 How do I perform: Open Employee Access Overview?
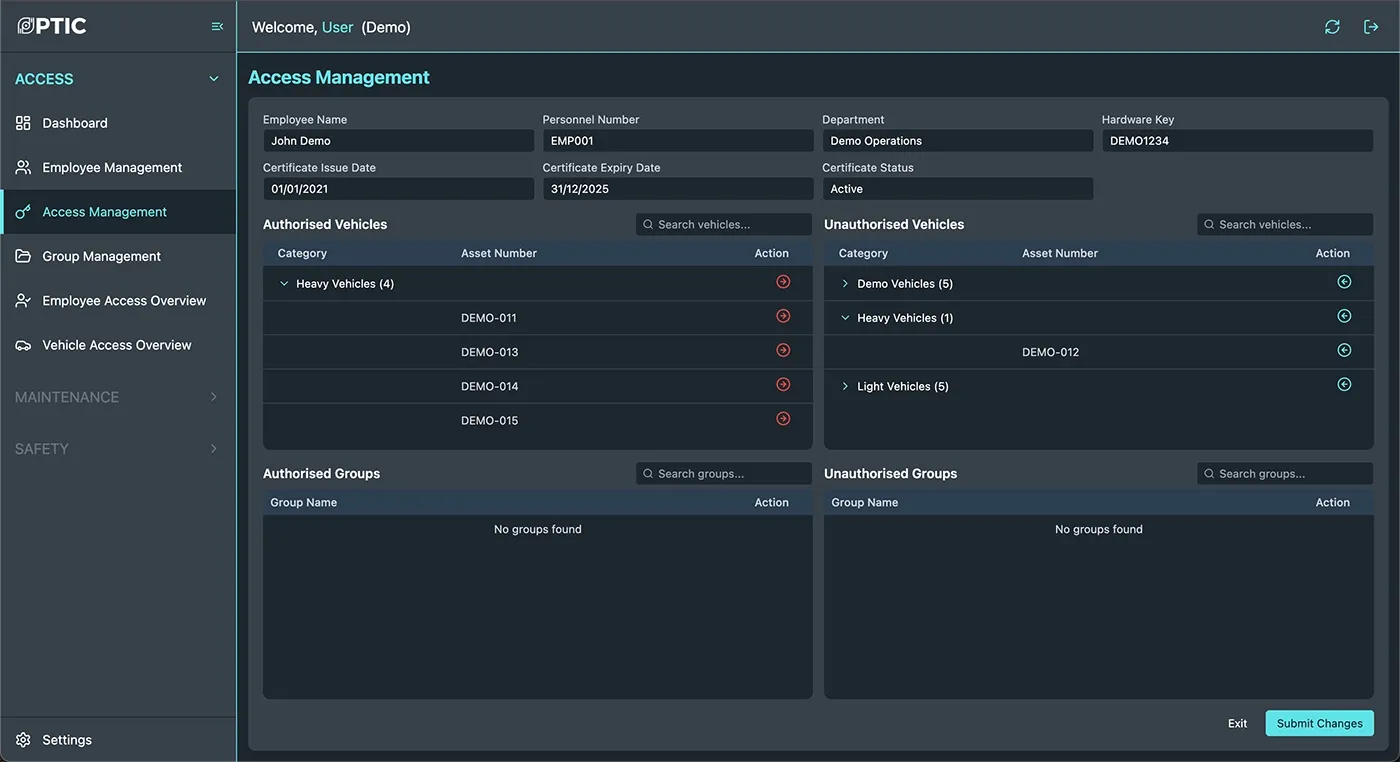tap(118, 300)
